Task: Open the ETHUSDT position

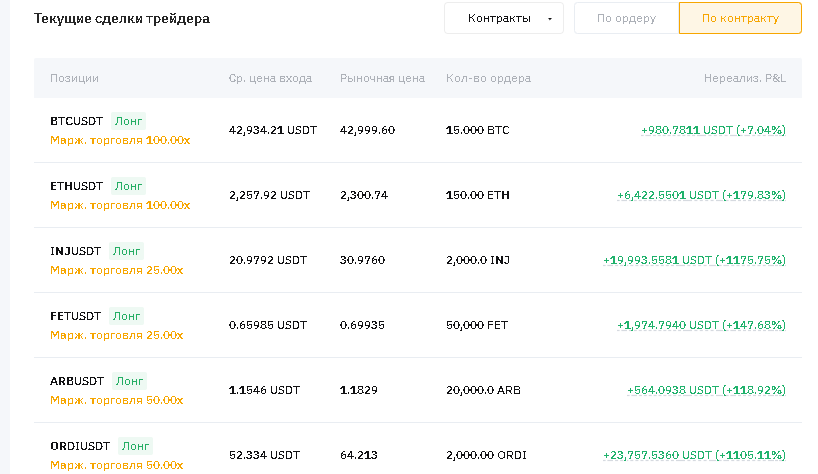Action: pos(76,186)
